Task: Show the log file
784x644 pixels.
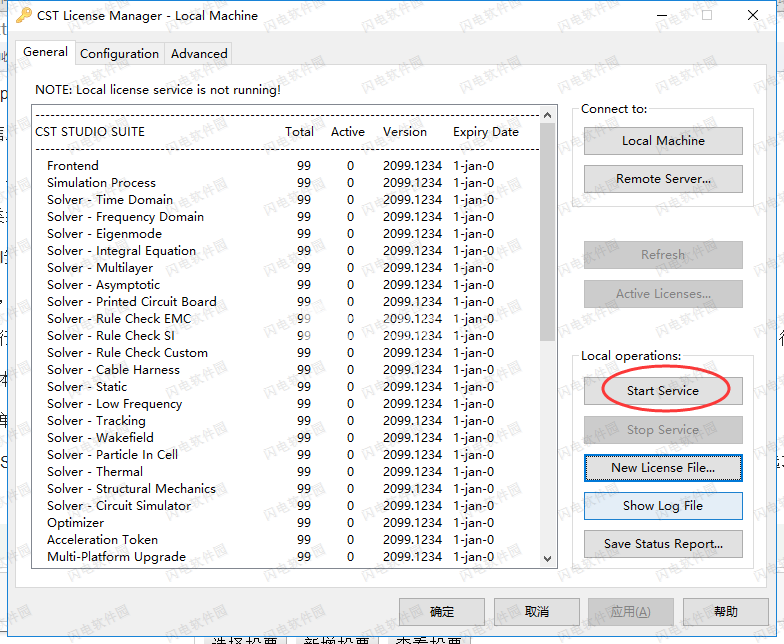Action: (663, 506)
